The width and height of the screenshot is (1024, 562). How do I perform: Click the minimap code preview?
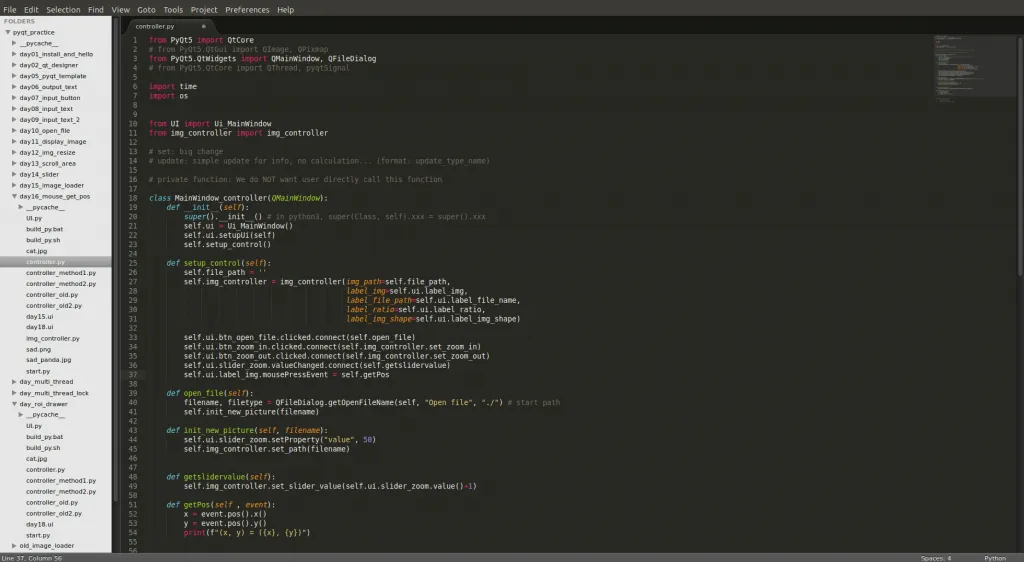click(961, 70)
